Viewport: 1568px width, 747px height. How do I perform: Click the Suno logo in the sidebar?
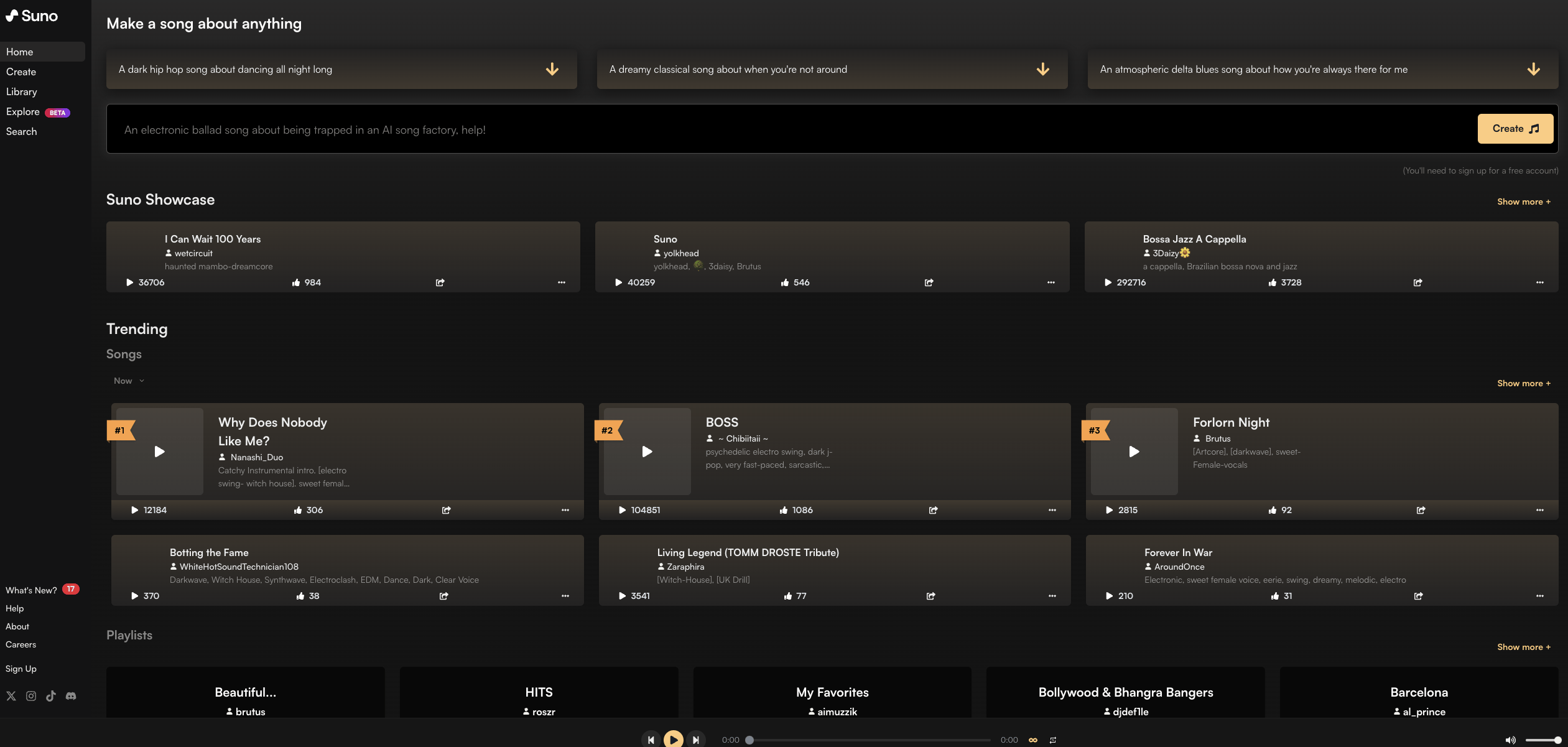(x=32, y=16)
